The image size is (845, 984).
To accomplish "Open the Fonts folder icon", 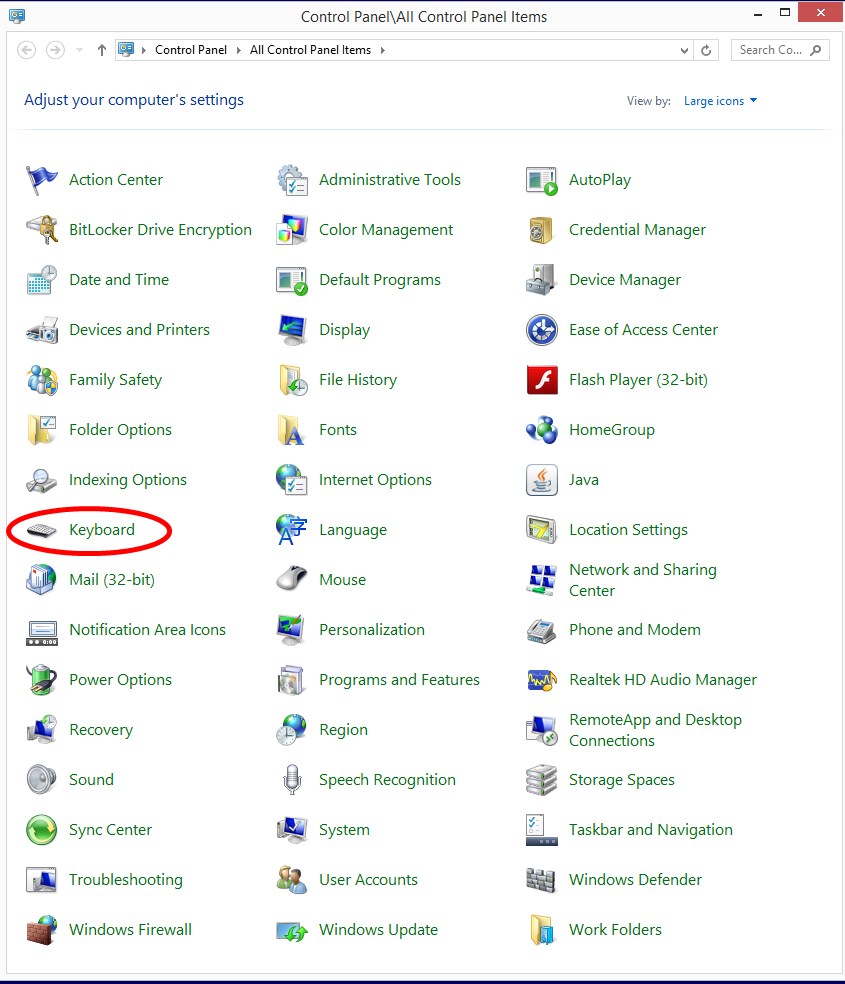I will pos(292,430).
